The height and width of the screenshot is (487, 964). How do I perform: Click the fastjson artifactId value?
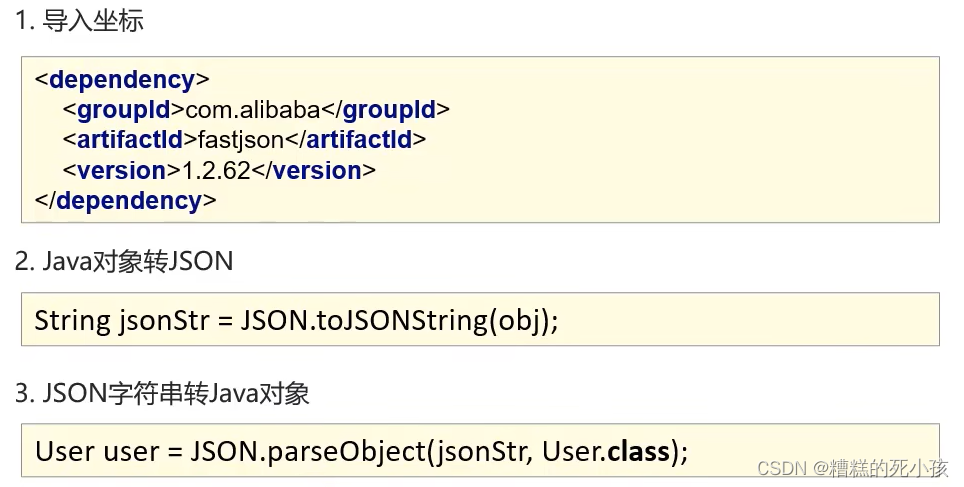click(241, 140)
